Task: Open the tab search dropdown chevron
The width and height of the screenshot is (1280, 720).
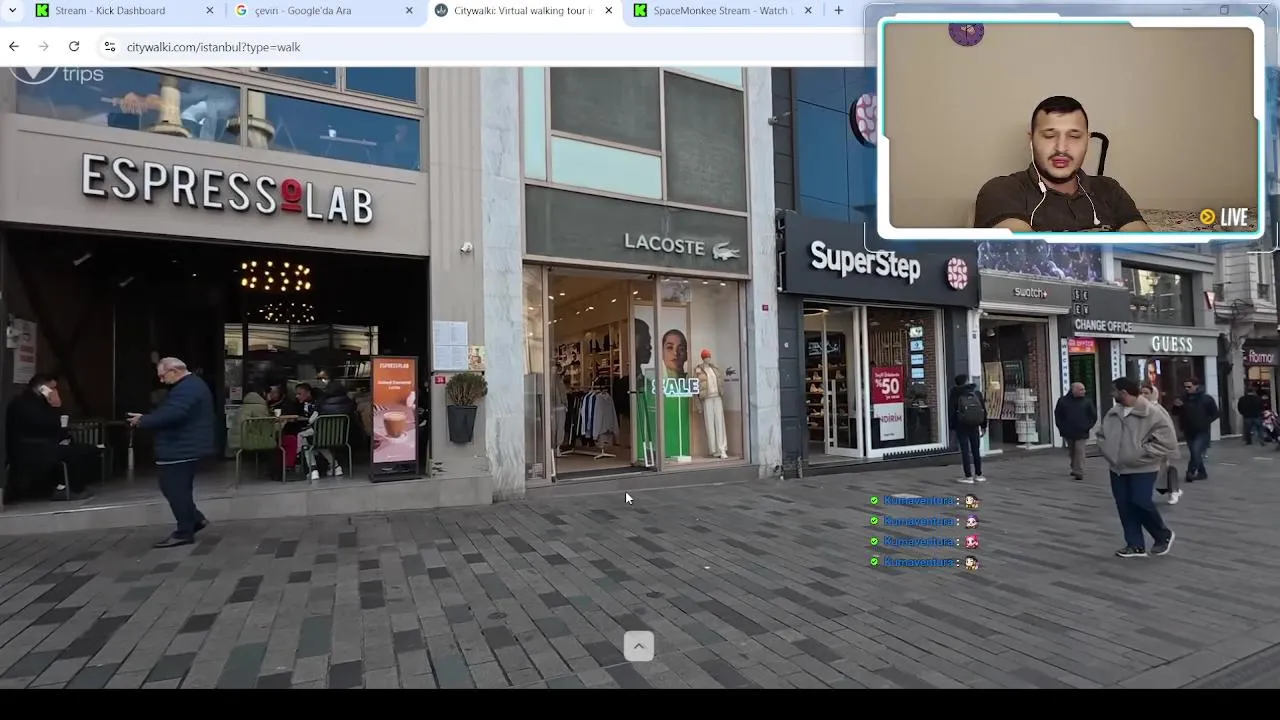Action: (12, 10)
